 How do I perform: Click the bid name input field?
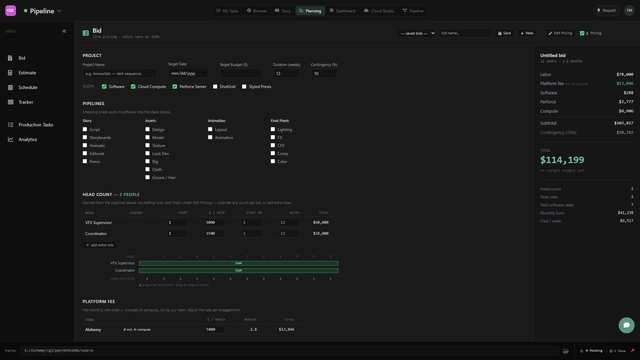point(465,33)
